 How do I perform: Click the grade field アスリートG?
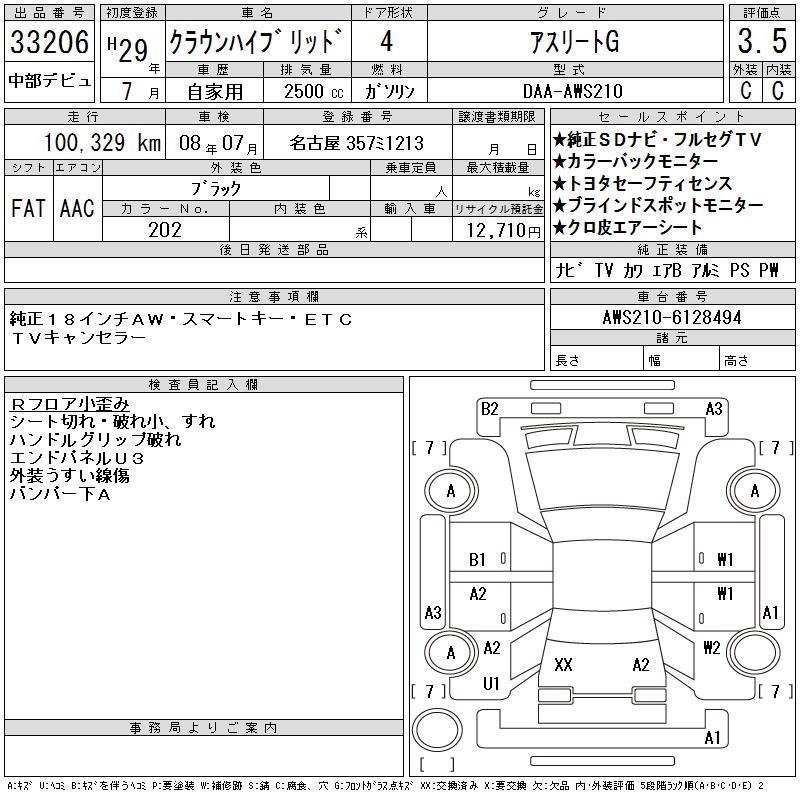[x=574, y=42]
